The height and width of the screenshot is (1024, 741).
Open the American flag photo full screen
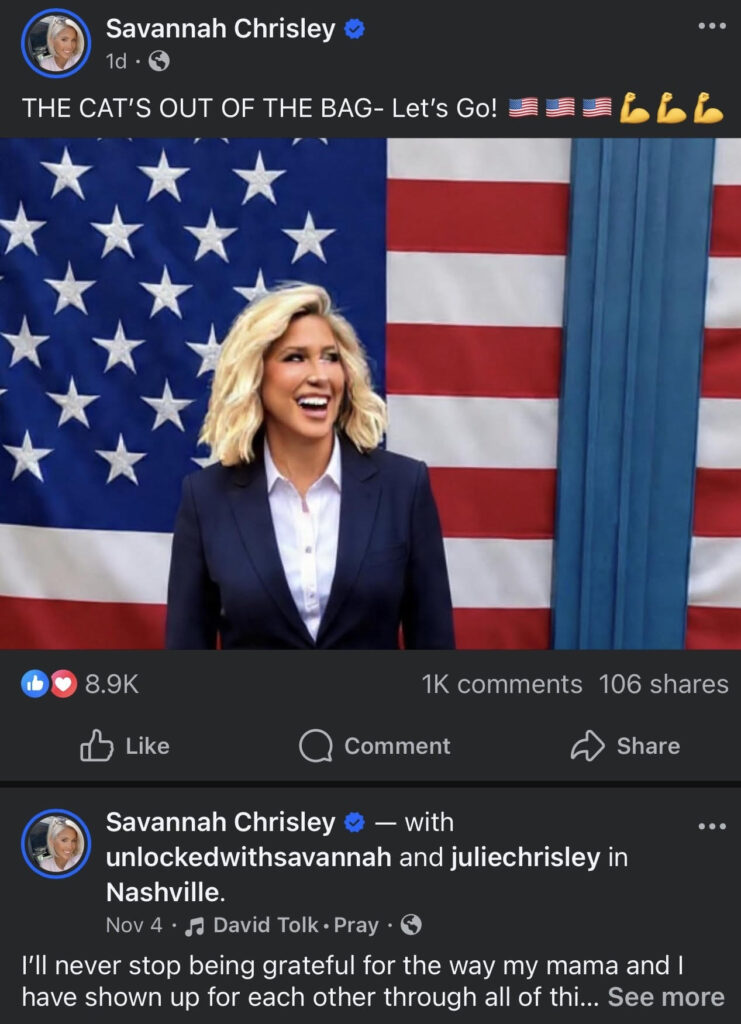click(x=370, y=393)
